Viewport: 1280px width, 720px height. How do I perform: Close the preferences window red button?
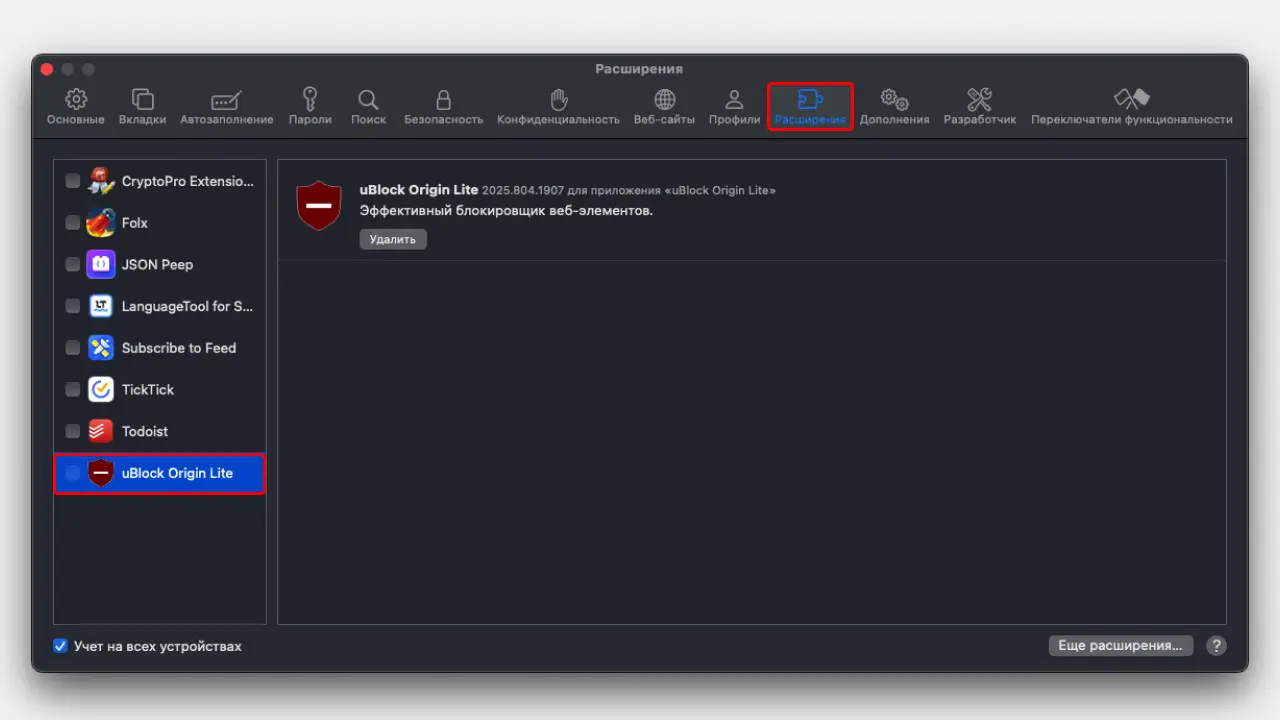(x=46, y=69)
